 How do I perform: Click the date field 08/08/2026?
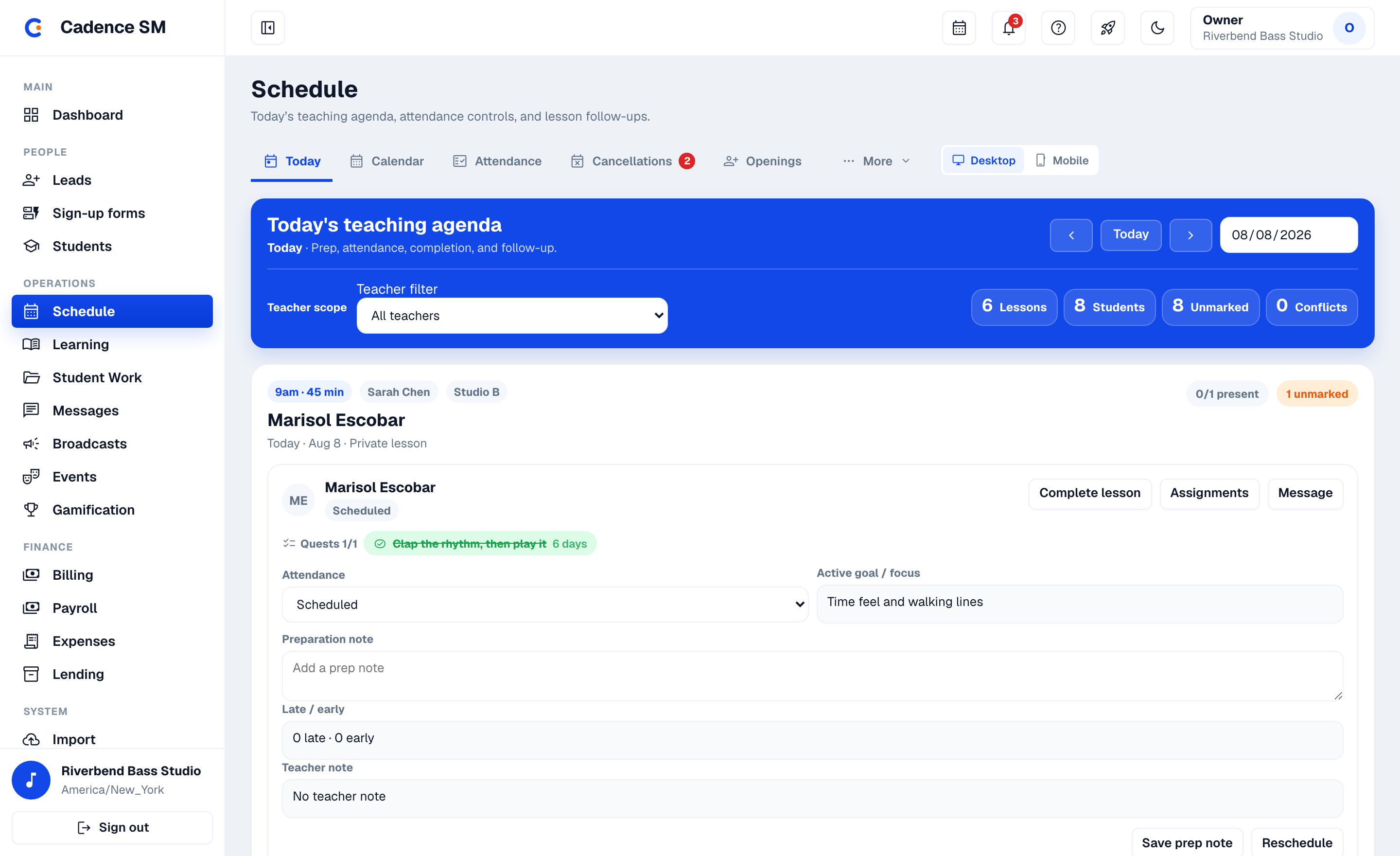(x=1289, y=235)
